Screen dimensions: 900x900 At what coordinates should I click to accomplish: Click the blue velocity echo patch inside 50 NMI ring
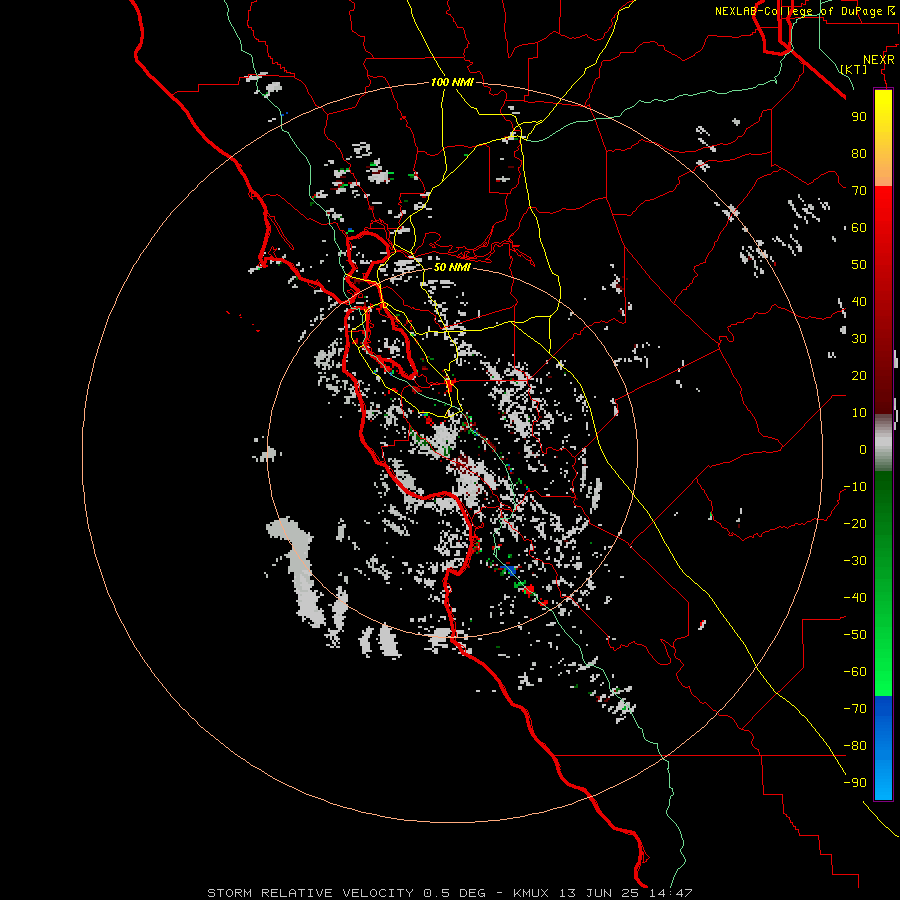pyautogui.click(x=509, y=570)
